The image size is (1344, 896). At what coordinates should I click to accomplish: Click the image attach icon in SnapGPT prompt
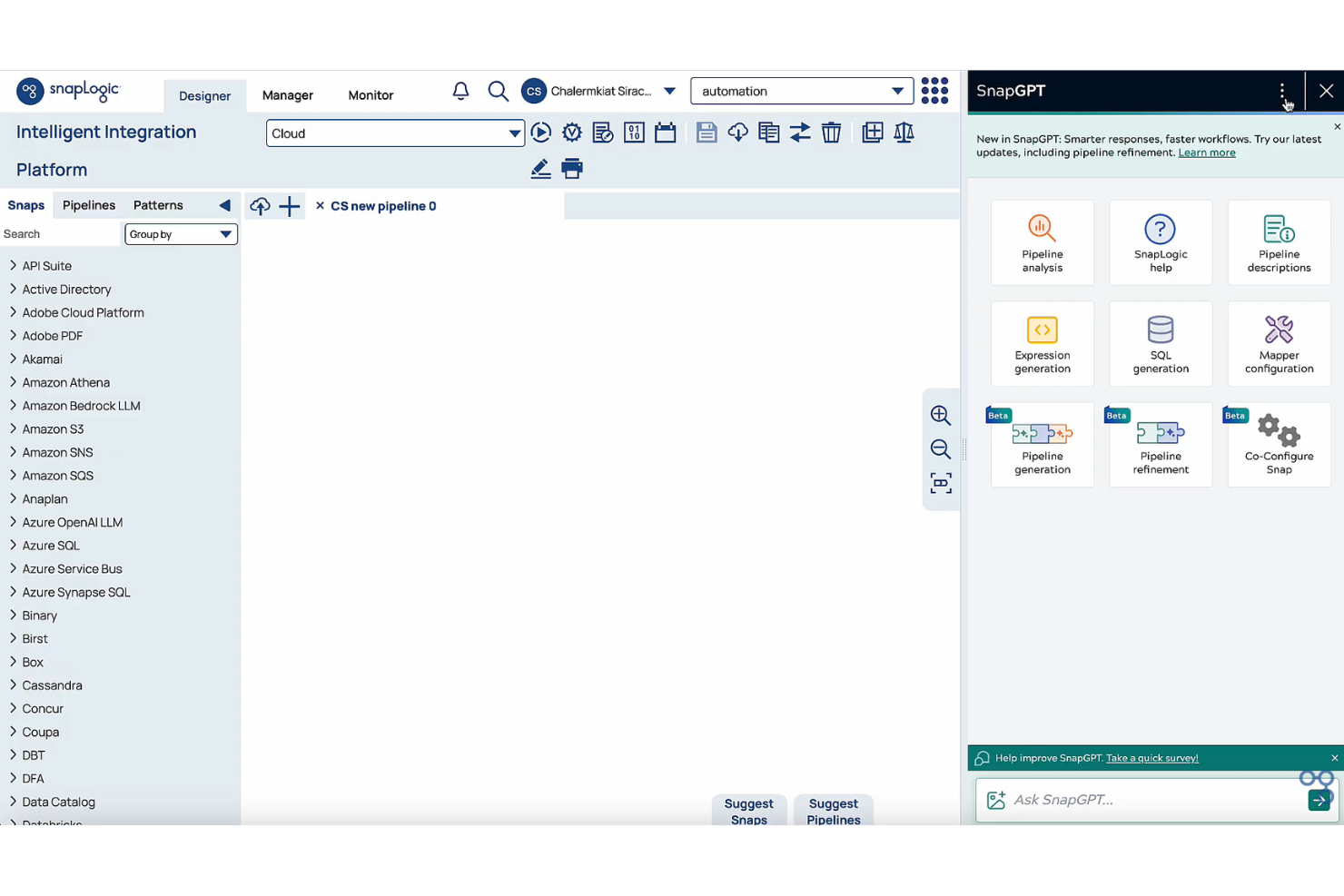[x=996, y=800]
